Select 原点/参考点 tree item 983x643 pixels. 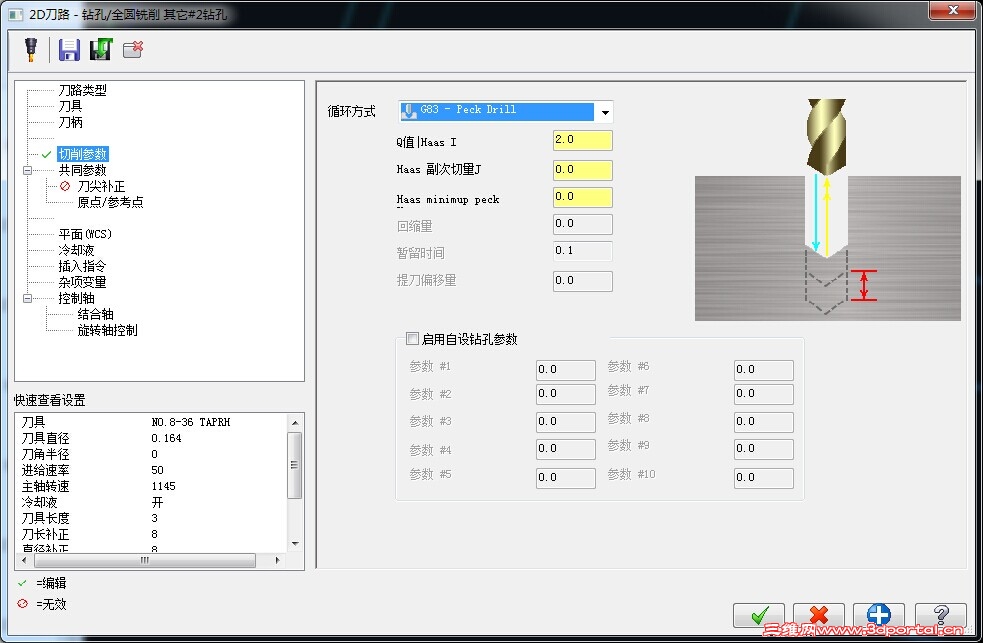click(110, 202)
